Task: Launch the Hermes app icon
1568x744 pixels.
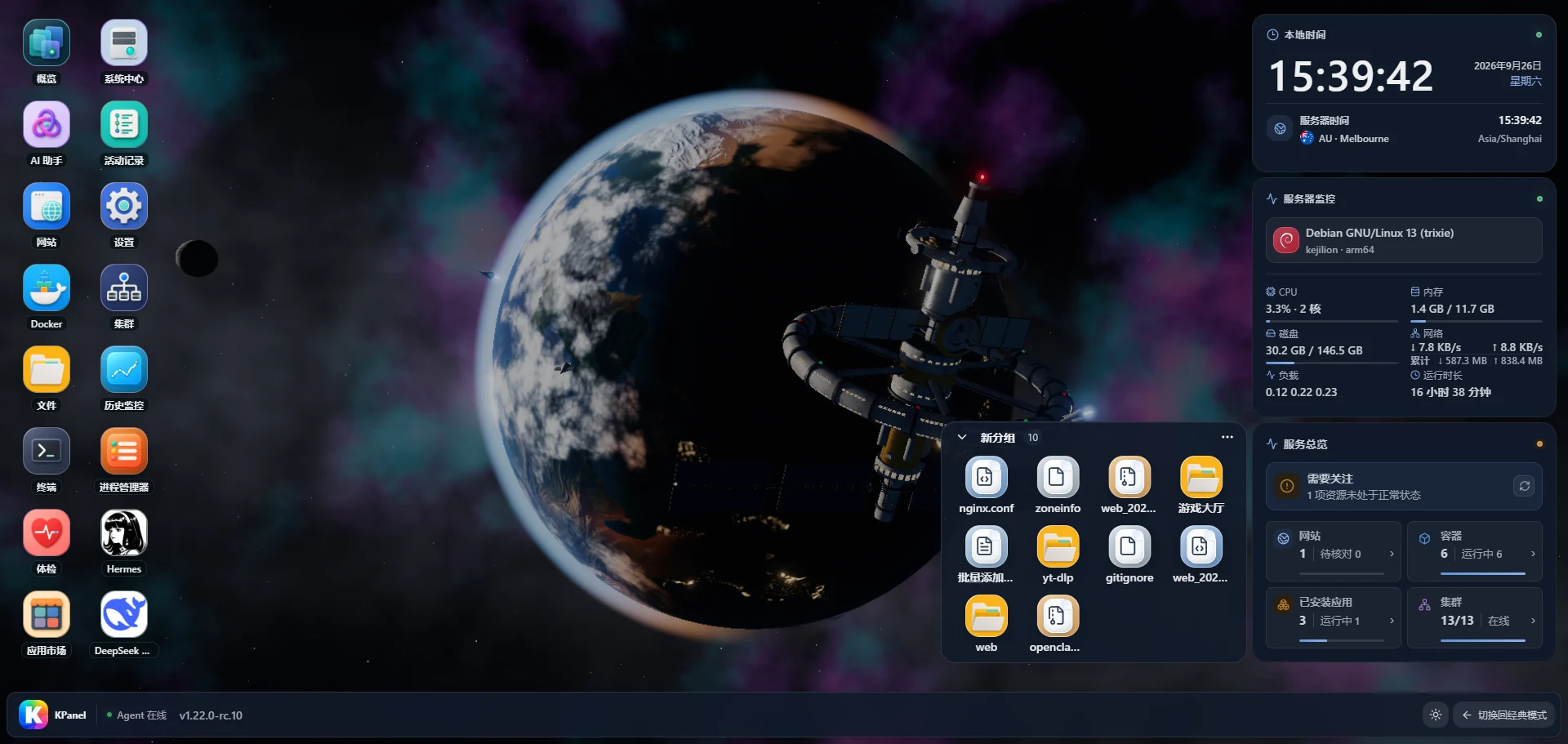Action: (124, 533)
